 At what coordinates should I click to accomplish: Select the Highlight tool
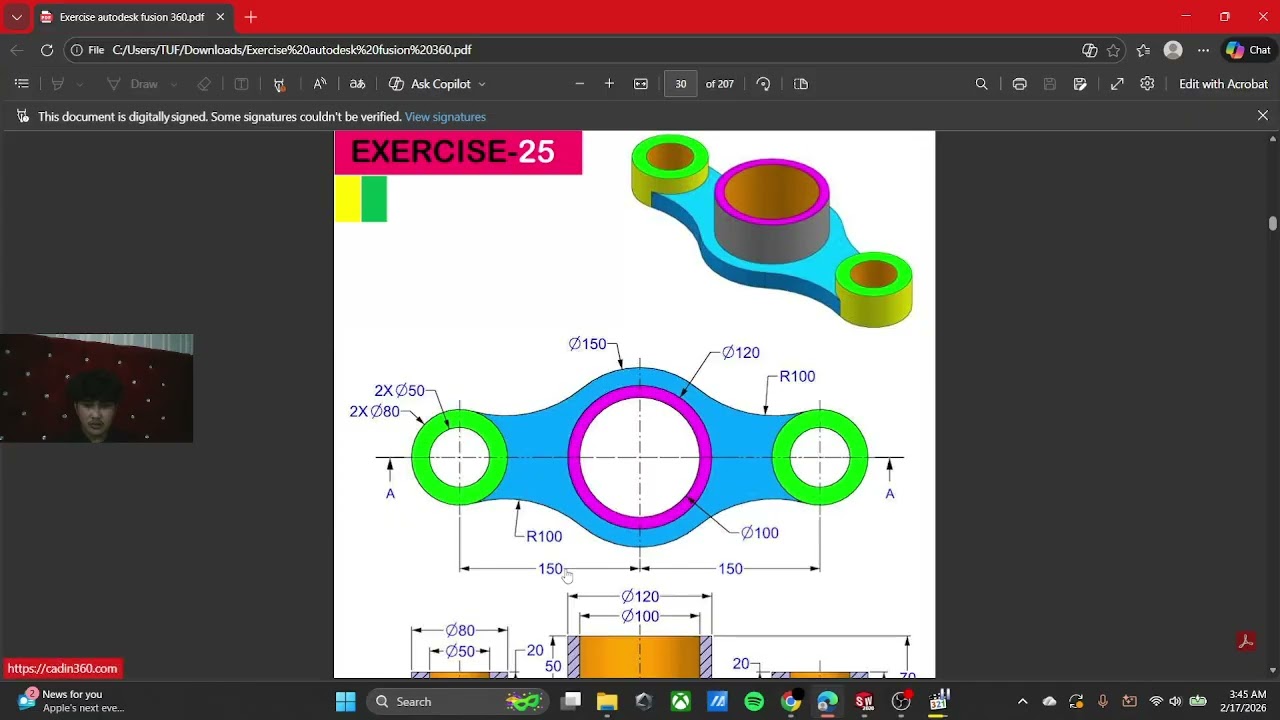tap(58, 84)
